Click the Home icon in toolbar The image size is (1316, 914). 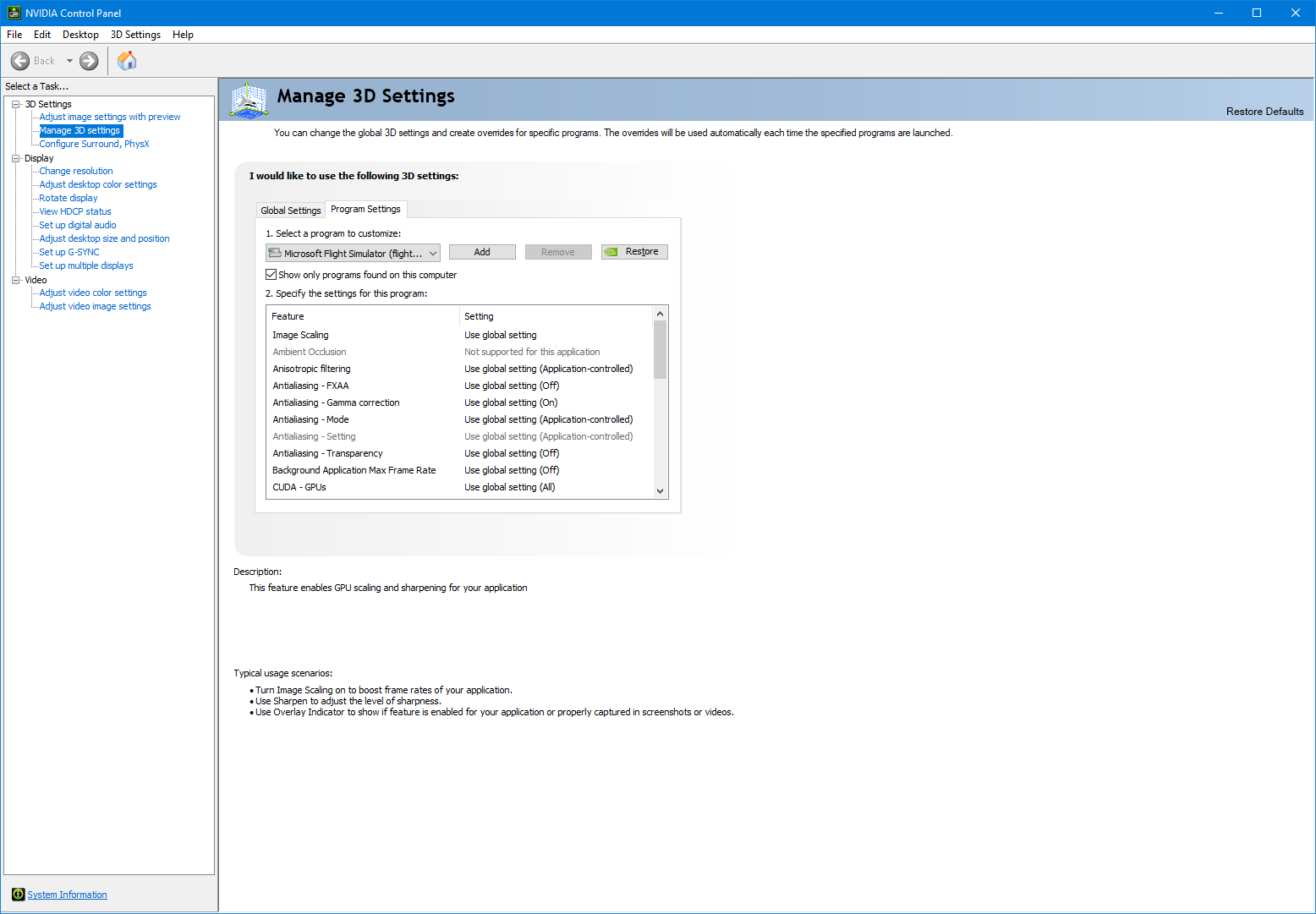click(x=127, y=61)
